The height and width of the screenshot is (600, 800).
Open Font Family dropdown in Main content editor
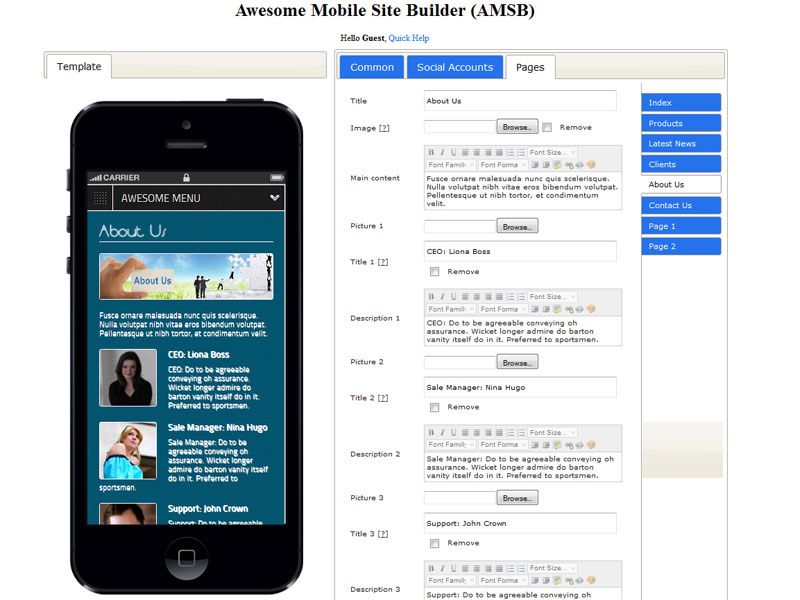click(x=451, y=165)
